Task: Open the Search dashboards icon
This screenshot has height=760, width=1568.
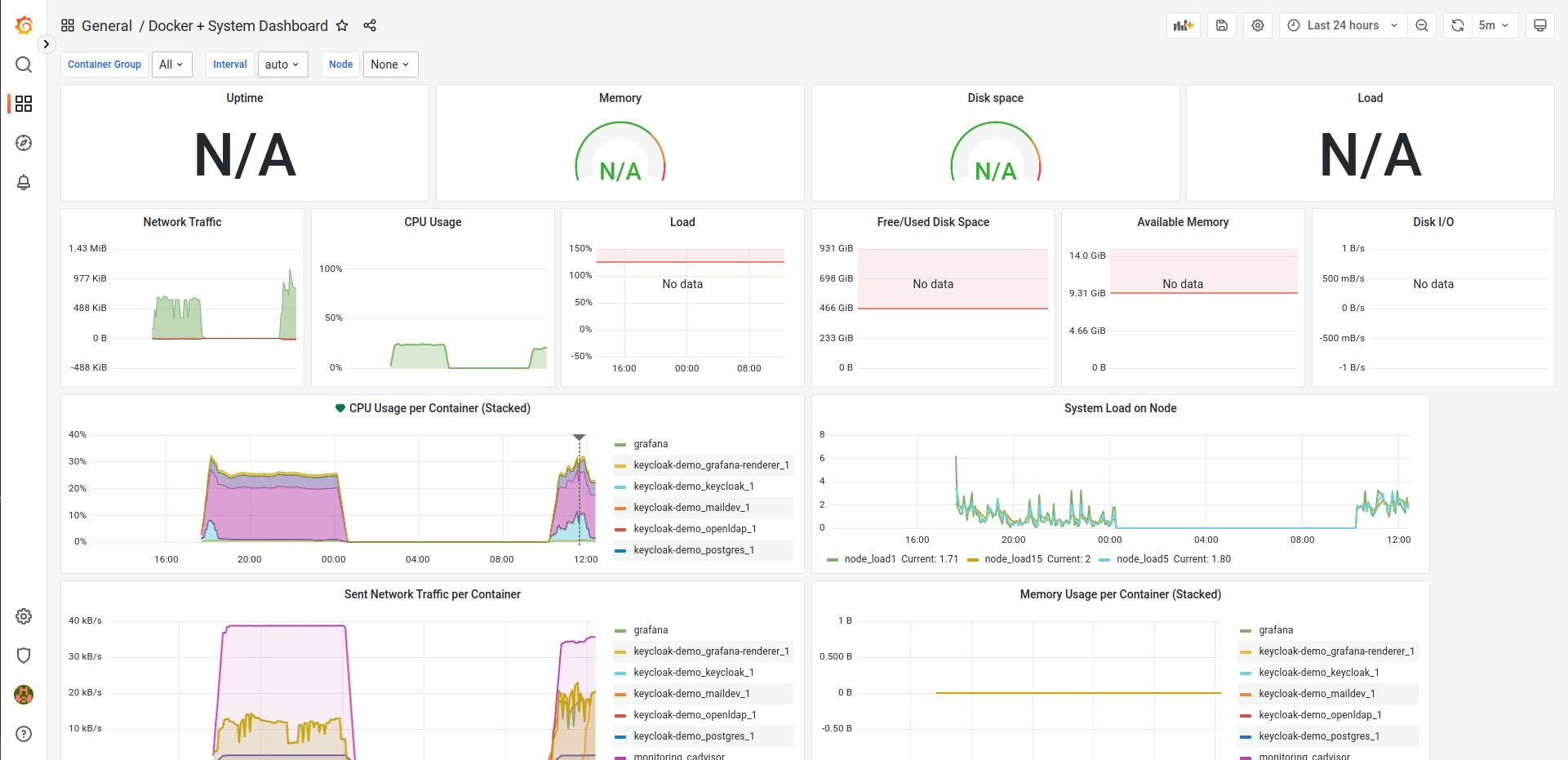Action: [24, 64]
